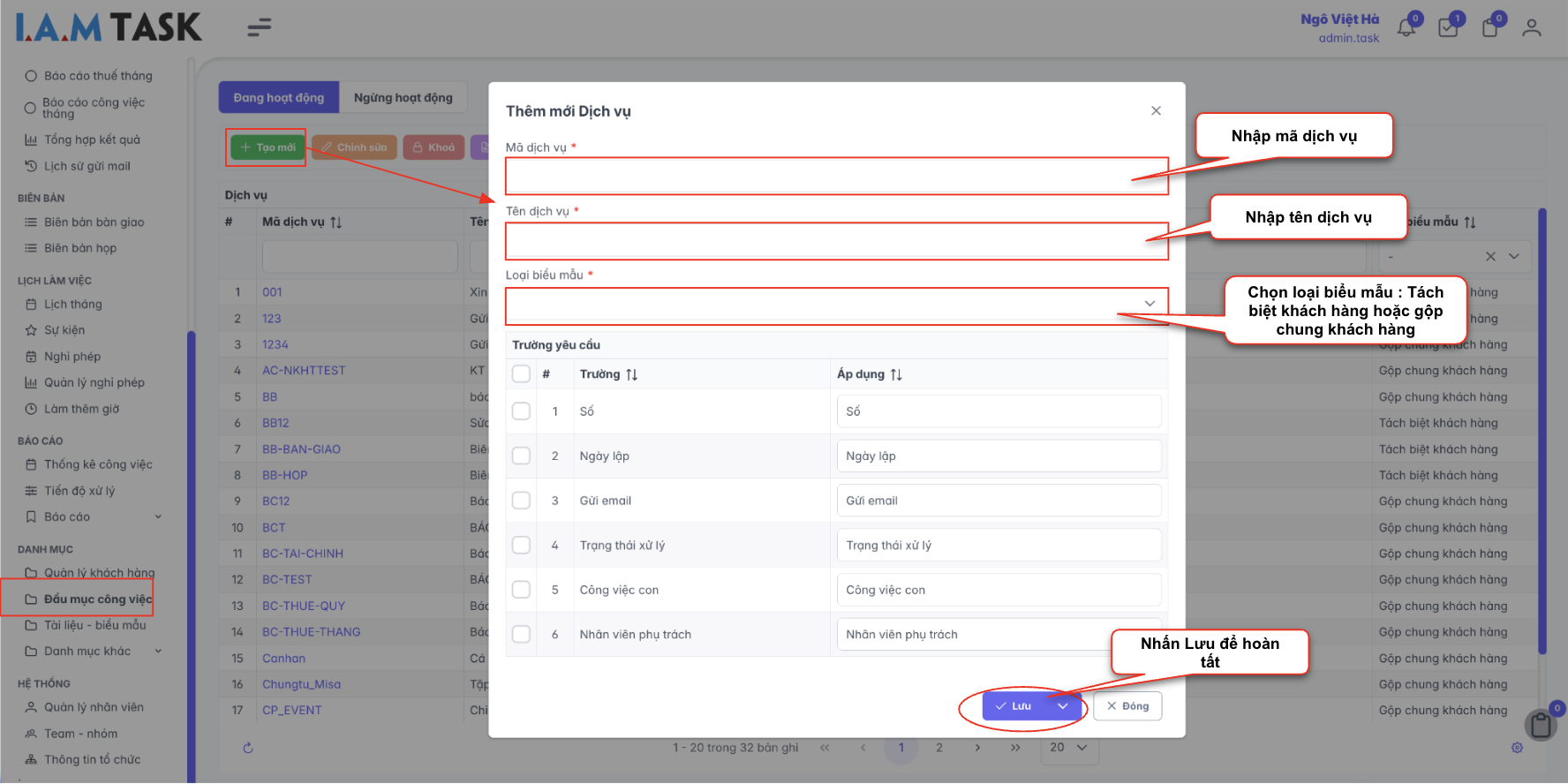Image resolution: width=1568 pixels, height=784 pixels.
Task: Open the Loại biểu mẫu dropdown
Action: 836,305
